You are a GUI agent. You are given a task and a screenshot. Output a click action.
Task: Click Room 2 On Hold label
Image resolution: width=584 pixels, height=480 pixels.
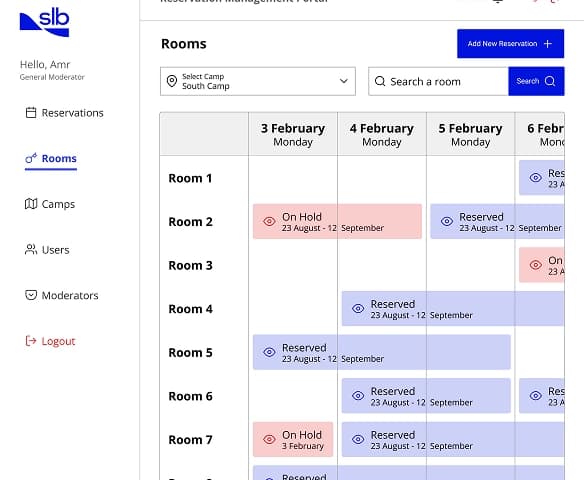pyautogui.click(x=302, y=217)
